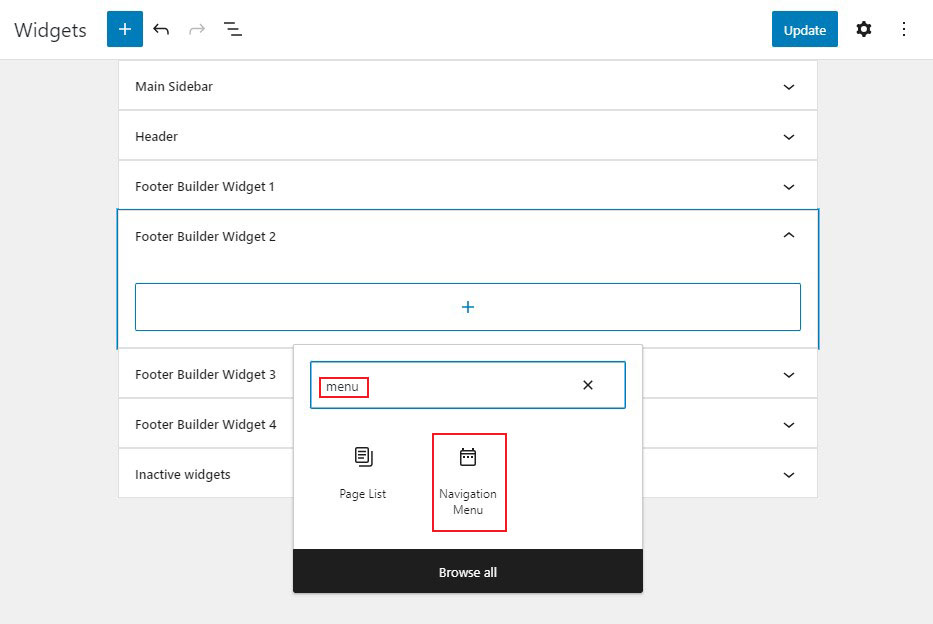Open the settings gear icon
Screen dimensions: 933x624
coord(863,29)
